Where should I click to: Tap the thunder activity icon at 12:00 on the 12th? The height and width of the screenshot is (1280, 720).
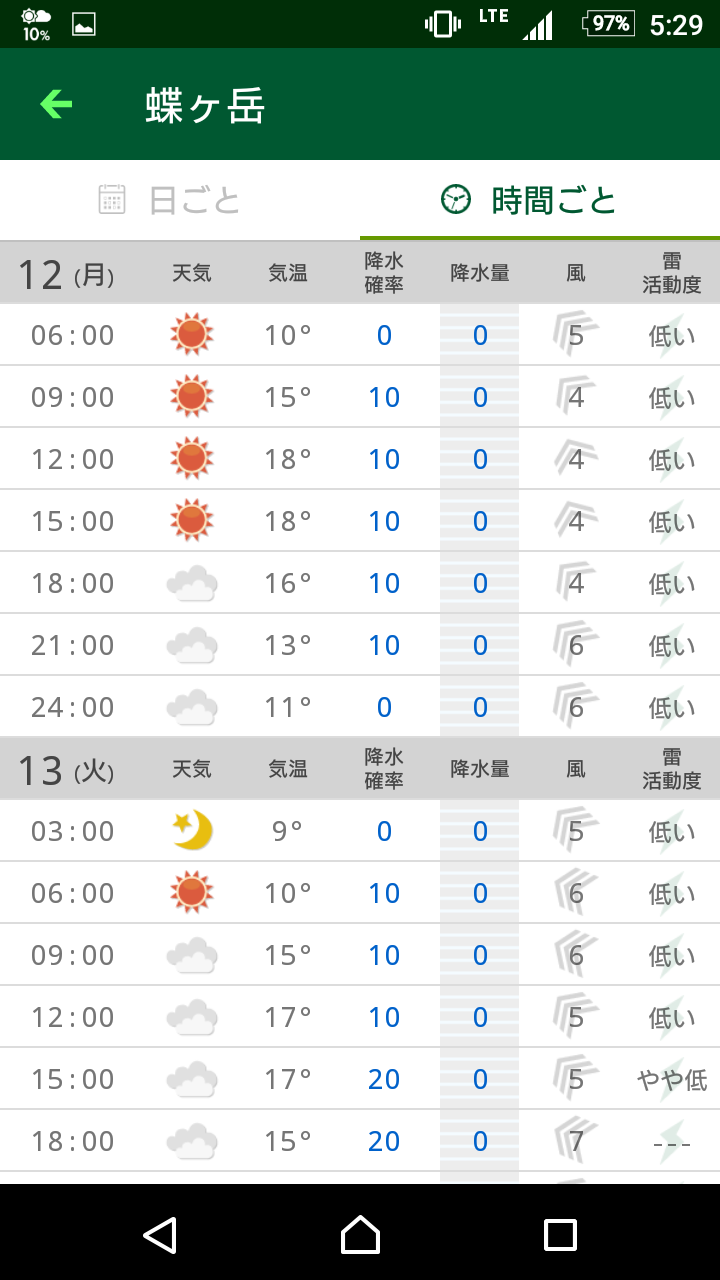click(672, 459)
